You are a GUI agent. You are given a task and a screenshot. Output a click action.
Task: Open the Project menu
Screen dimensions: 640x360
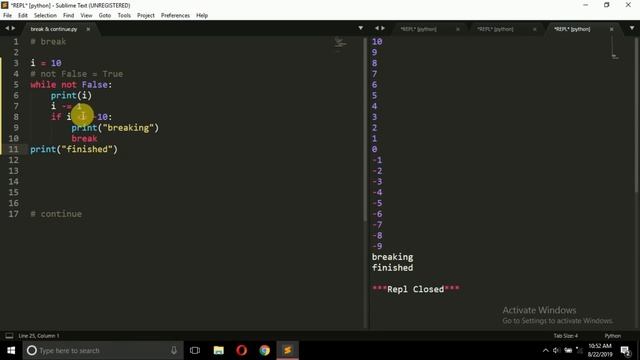click(146, 16)
